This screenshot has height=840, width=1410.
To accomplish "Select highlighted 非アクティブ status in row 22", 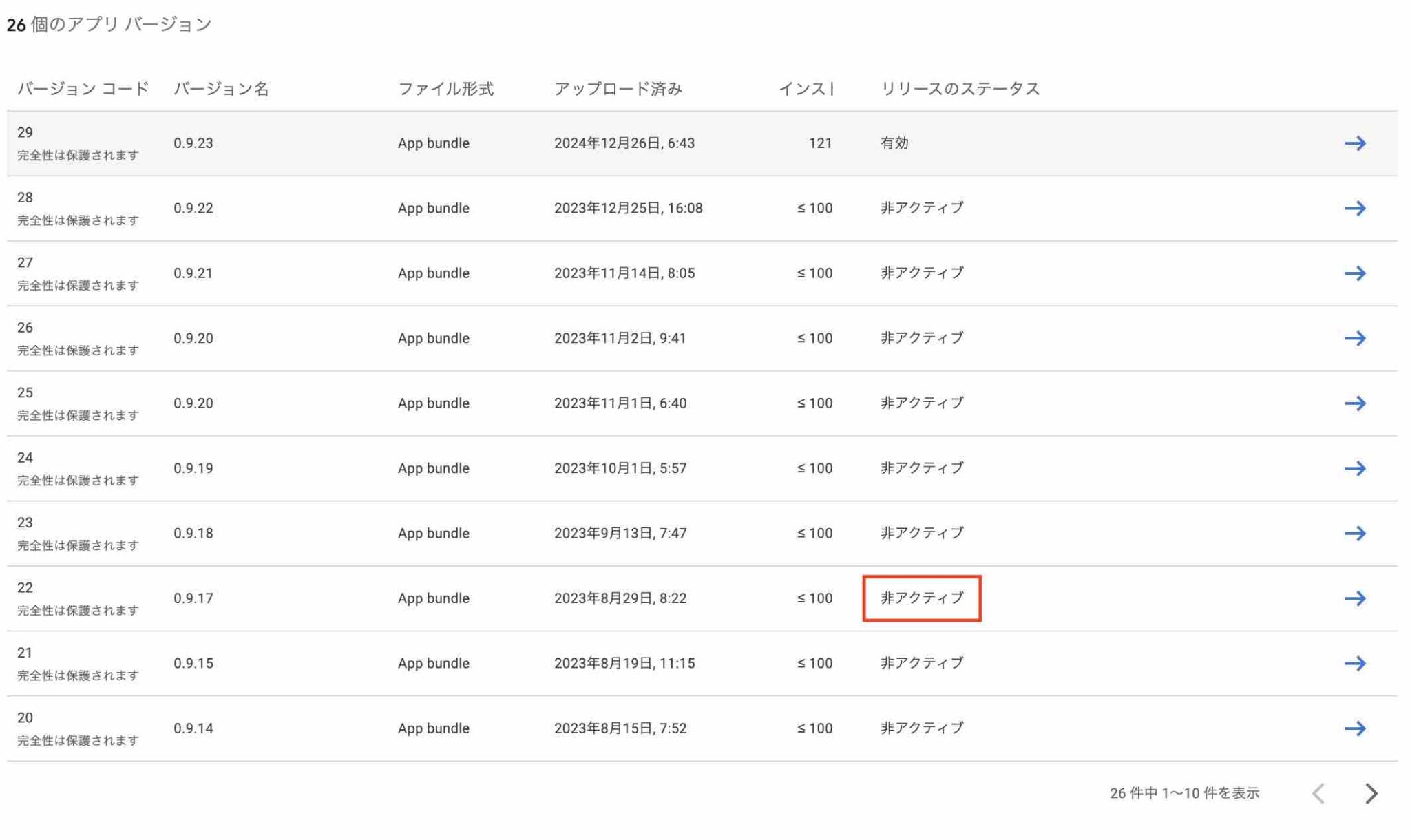I will 921,598.
